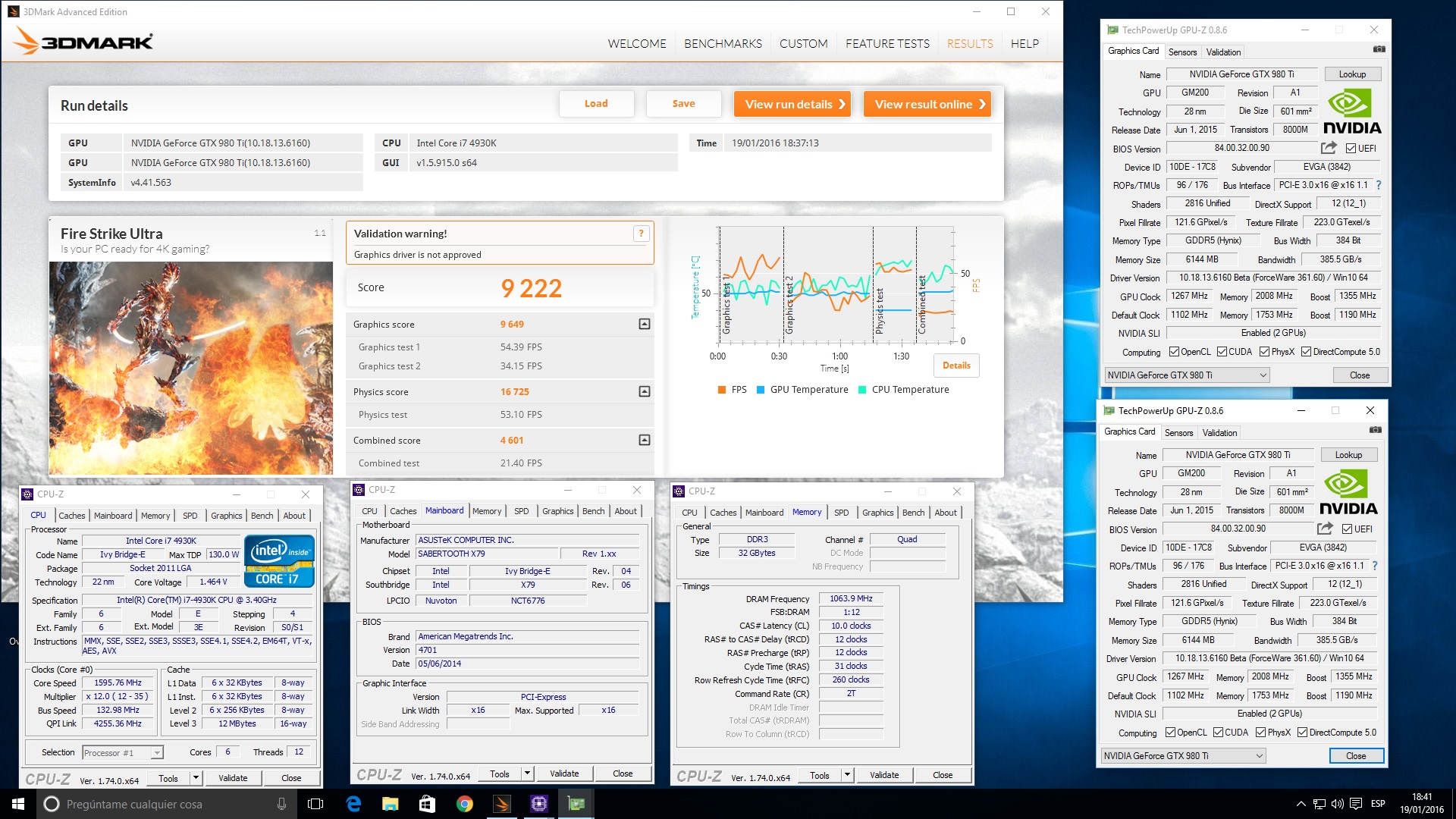Click orange FPS legend swatch

click(722, 390)
